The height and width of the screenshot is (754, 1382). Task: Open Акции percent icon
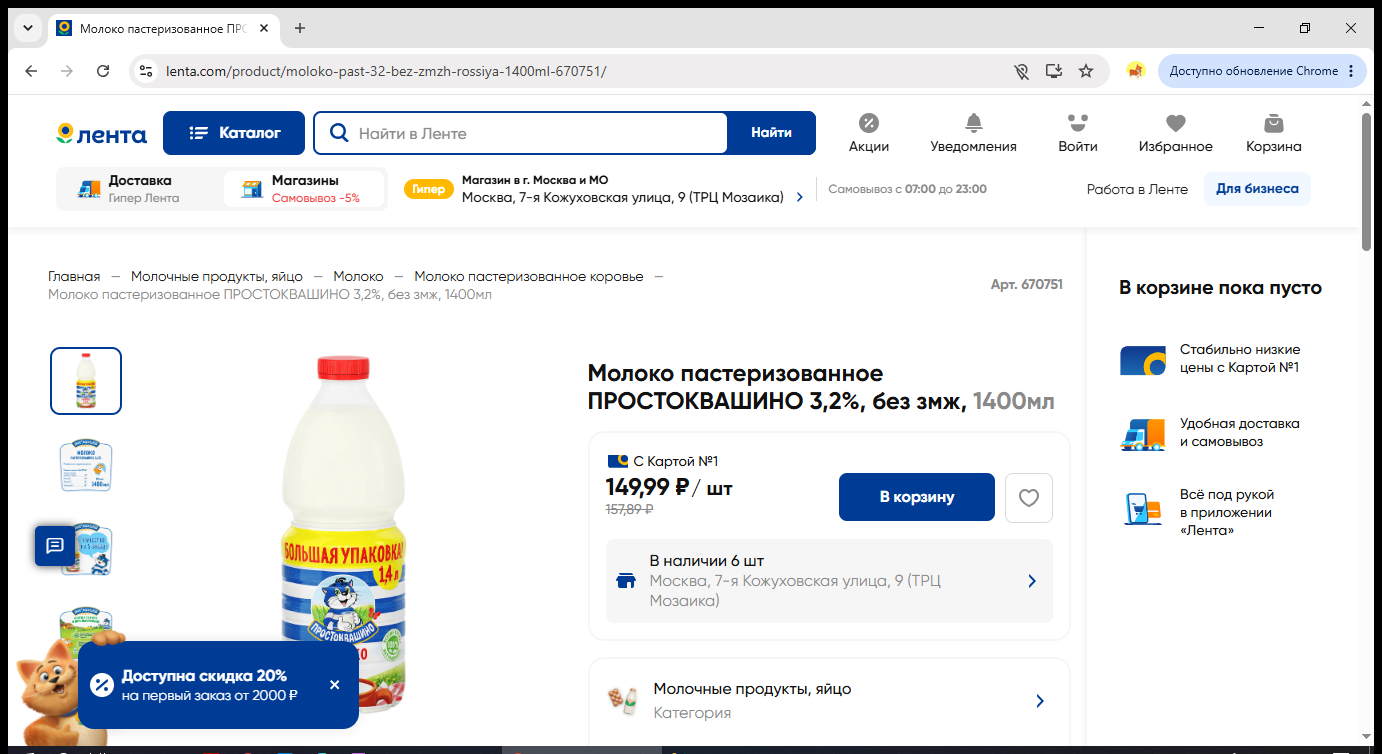coord(869,123)
